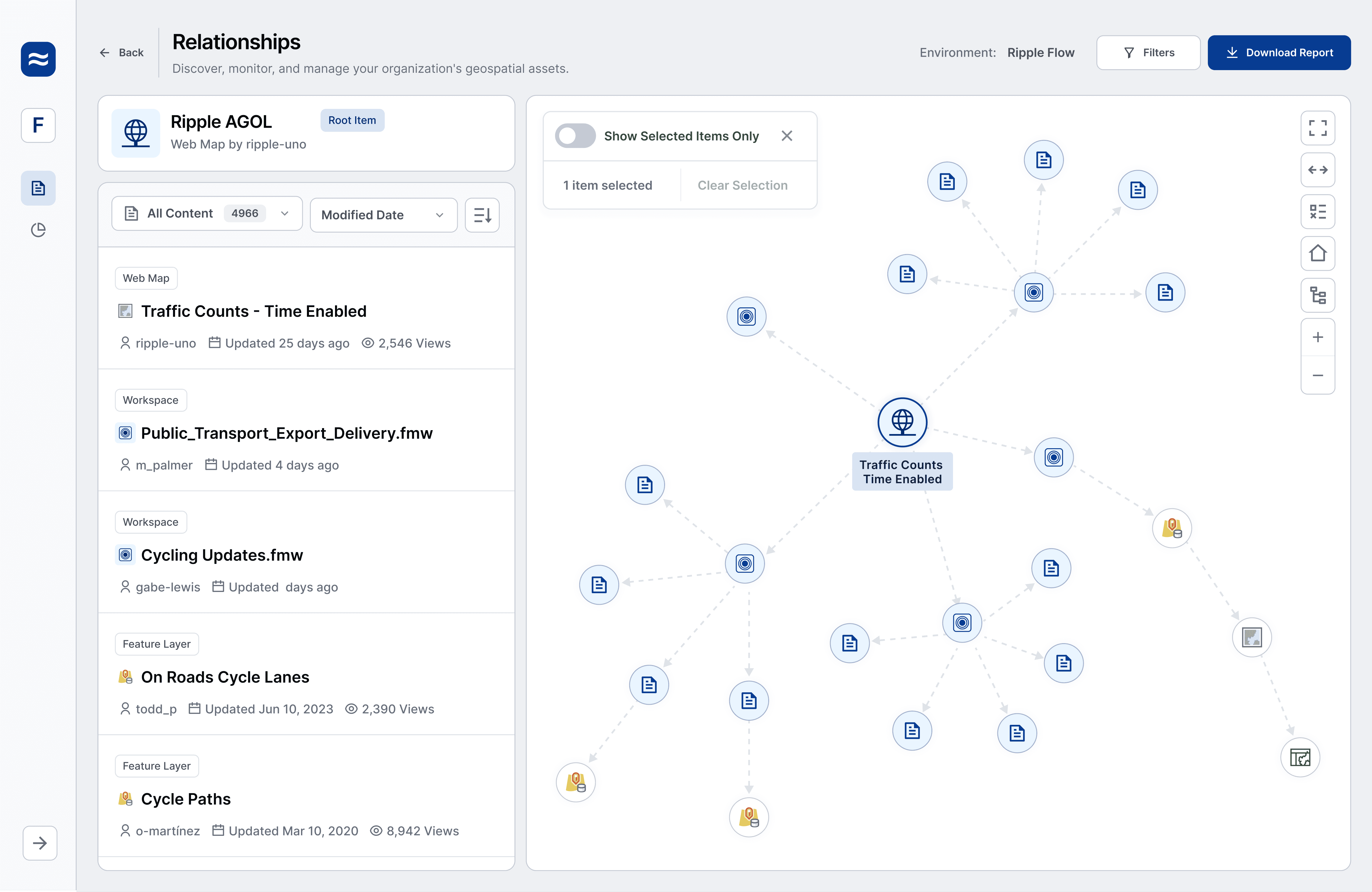Open the pie chart reports sidebar icon
The height and width of the screenshot is (892, 1372).
(38, 230)
